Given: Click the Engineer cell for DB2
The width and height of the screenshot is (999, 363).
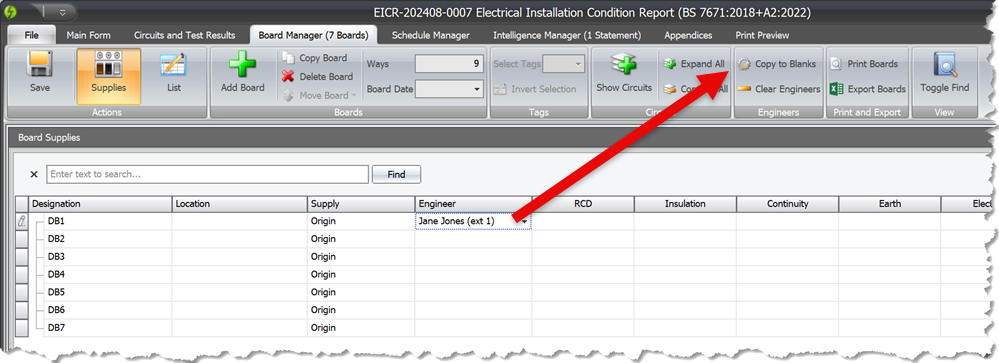Looking at the screenshot, I should point(473,239).
